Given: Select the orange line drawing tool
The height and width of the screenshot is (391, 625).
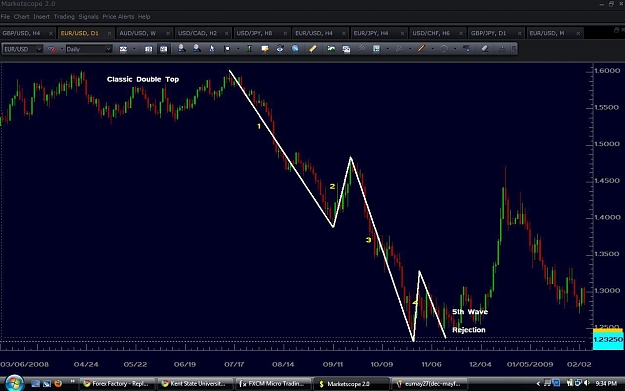Looking at the screenshot, I should tap(421, 49).
